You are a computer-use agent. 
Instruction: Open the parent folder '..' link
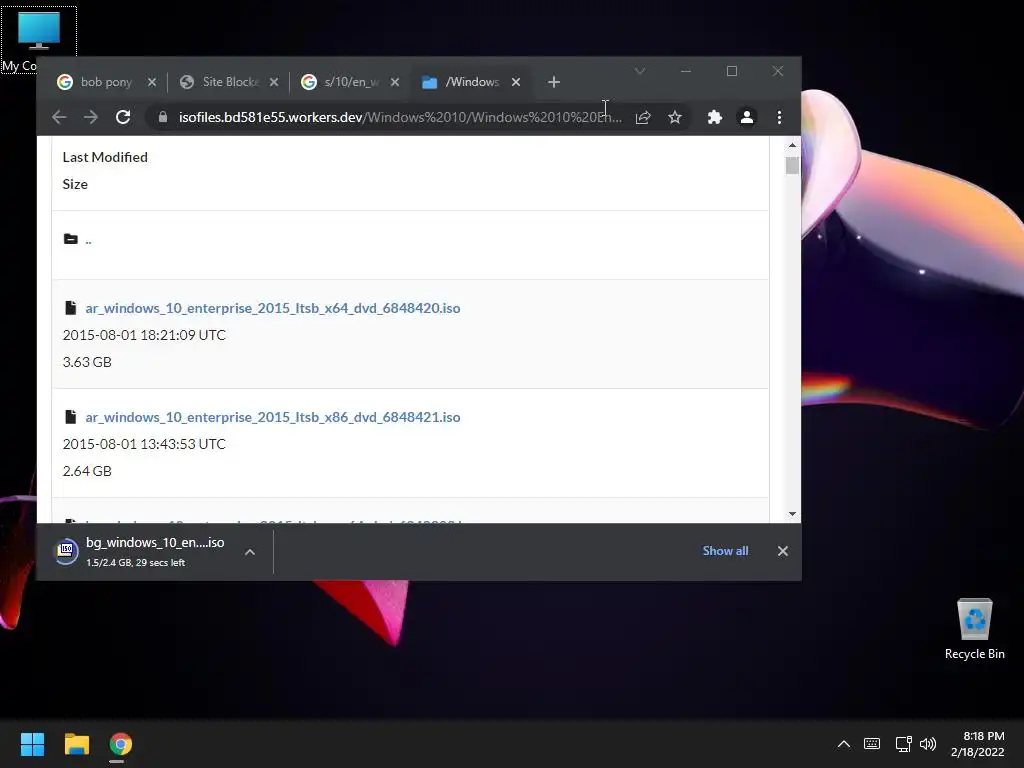[88, 240]
